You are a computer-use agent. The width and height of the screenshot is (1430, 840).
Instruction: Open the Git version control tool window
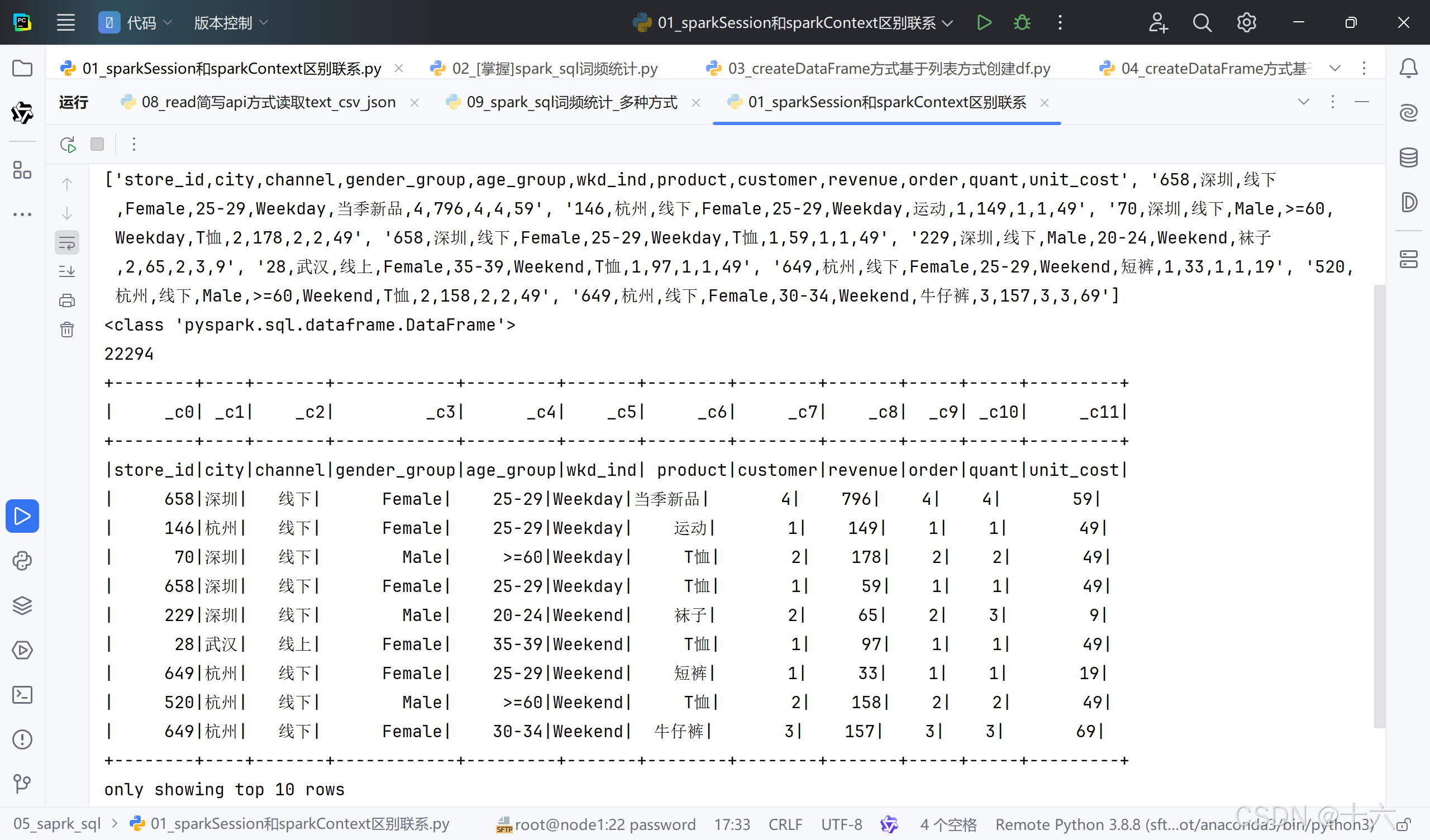[22, 784]
